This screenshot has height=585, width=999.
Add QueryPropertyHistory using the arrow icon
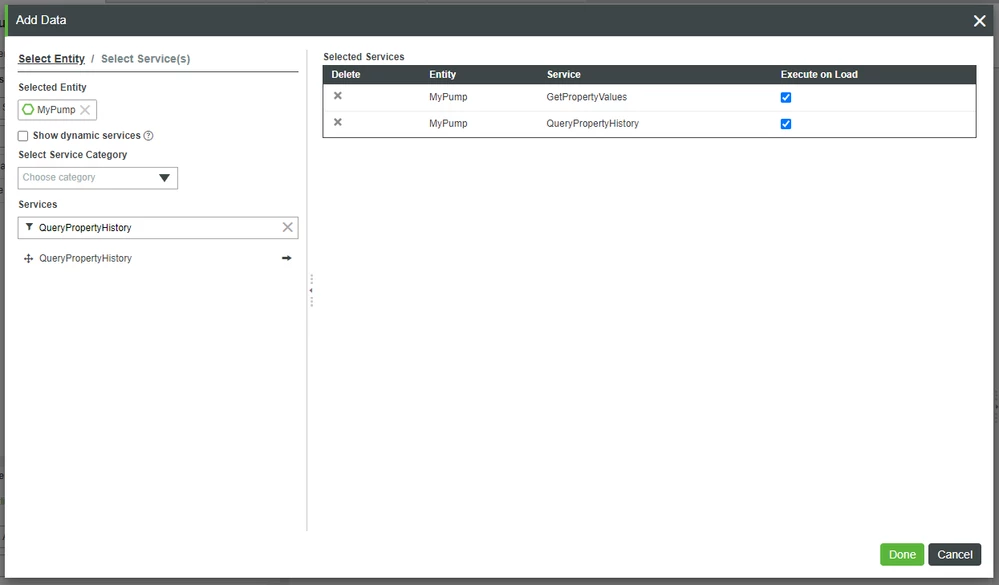(286, 258)
